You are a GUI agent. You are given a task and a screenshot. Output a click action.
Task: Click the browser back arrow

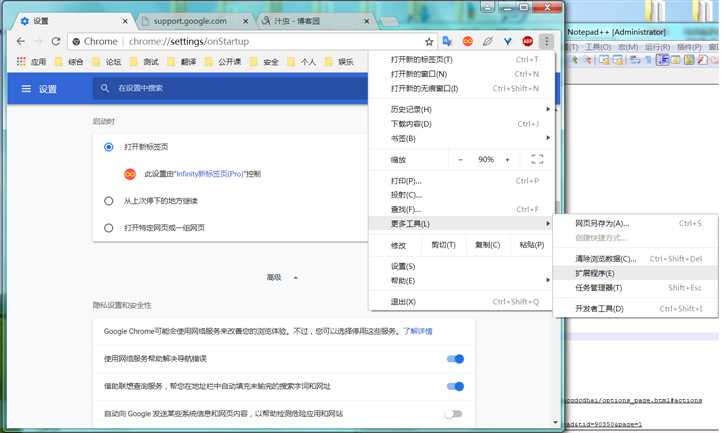pos(21,41)
